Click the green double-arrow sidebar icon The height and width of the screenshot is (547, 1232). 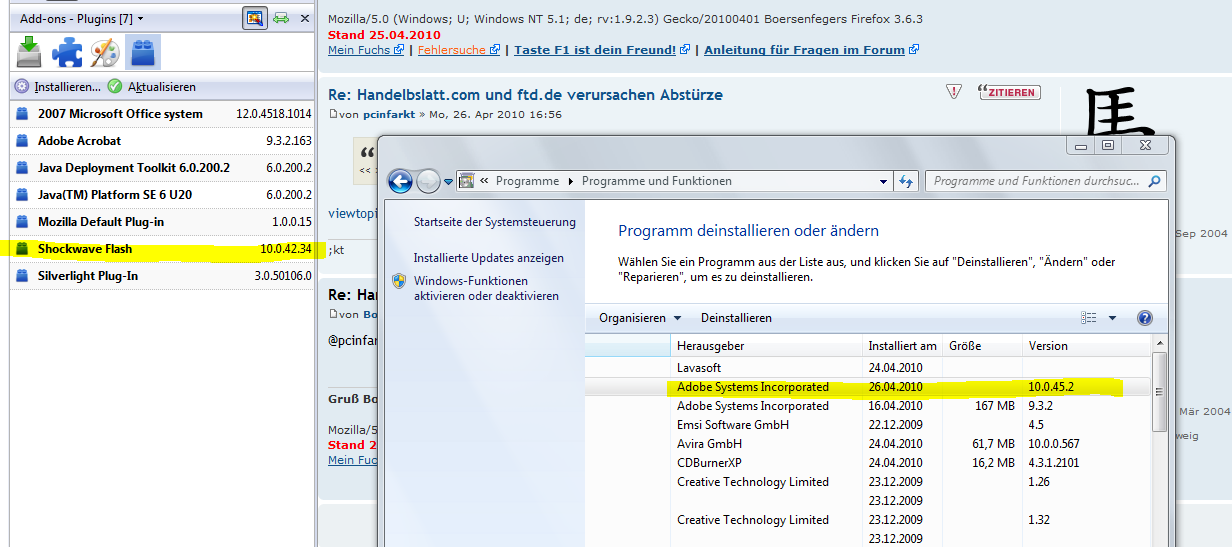point(281,18)
